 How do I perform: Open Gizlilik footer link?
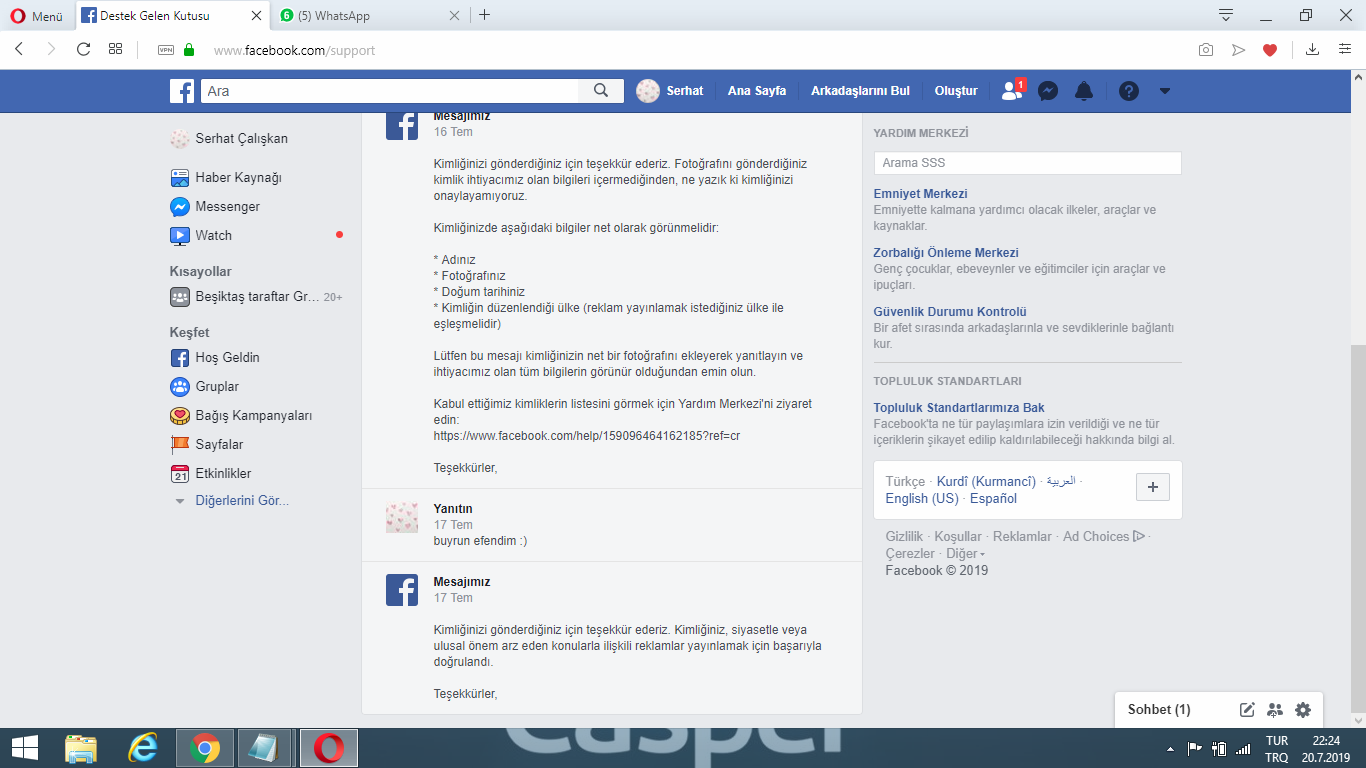click(904, 537)
